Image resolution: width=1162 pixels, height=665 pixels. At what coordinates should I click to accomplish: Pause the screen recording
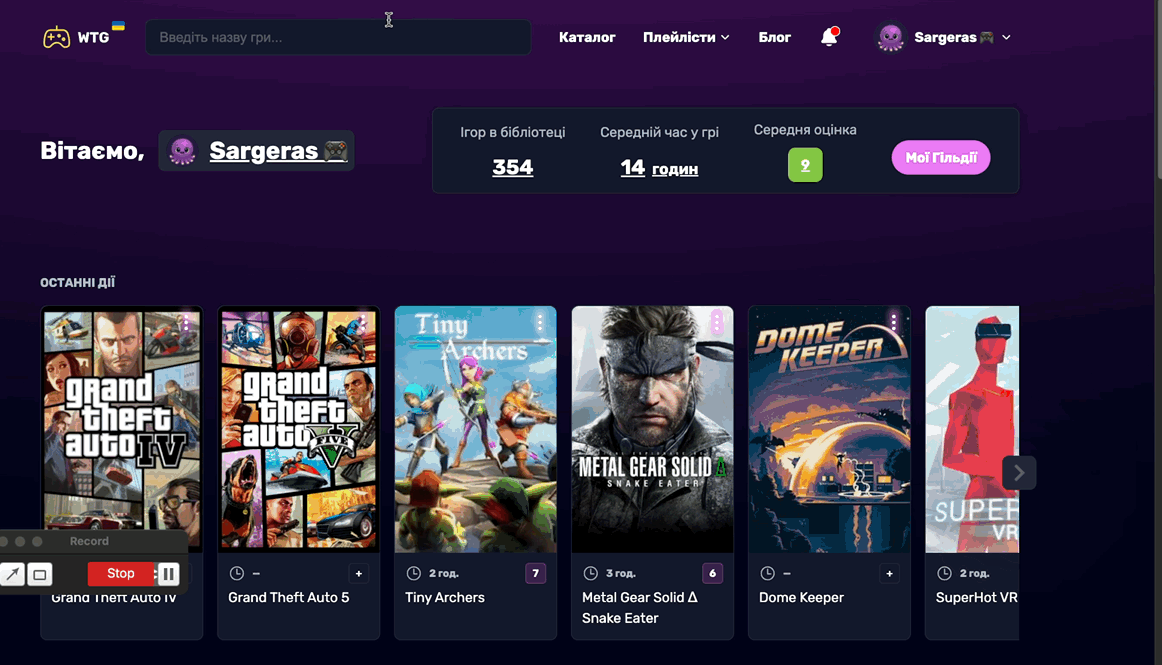pyautogui.click(x=169, y=574)
